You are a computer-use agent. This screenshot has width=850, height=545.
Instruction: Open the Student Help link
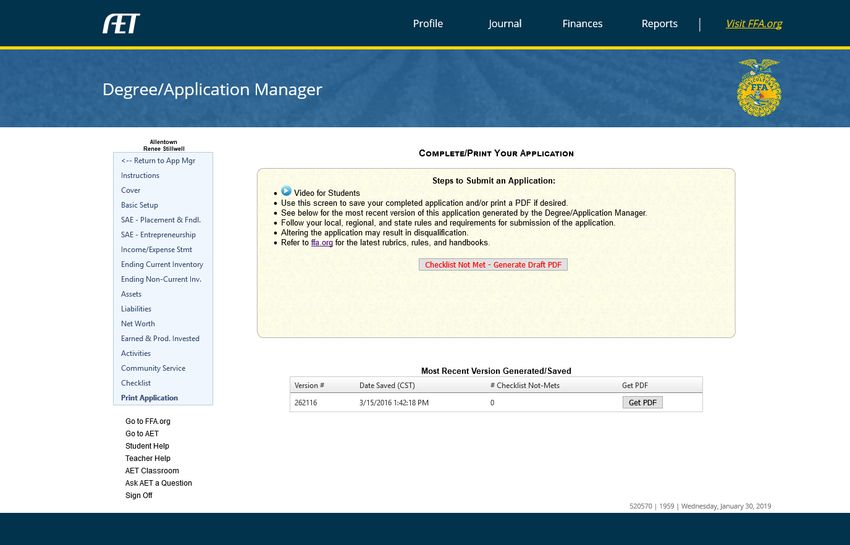(147, 446)
